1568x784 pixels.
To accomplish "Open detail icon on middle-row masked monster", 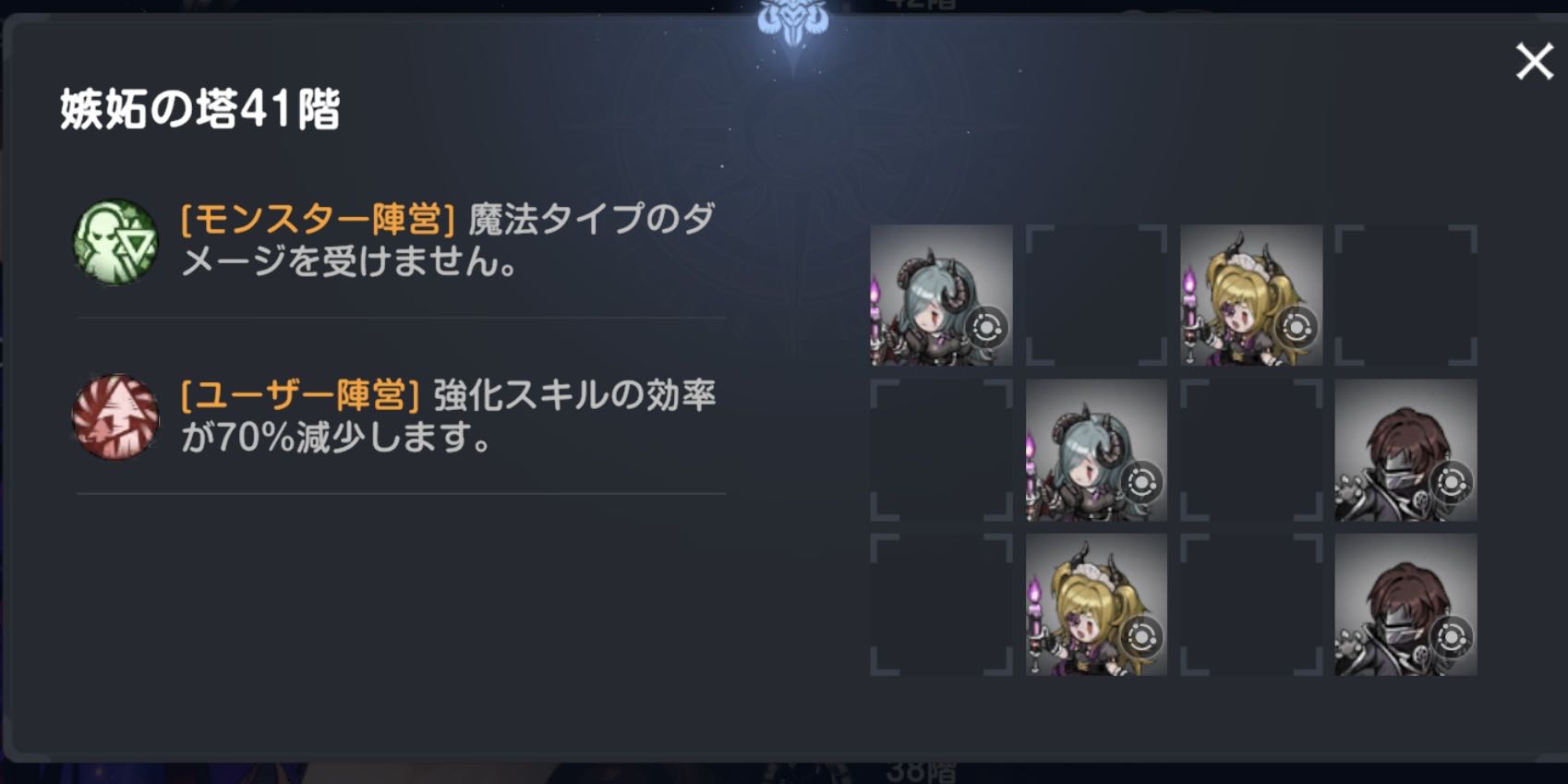I will pyautogui.click(x=1451, y=482).
